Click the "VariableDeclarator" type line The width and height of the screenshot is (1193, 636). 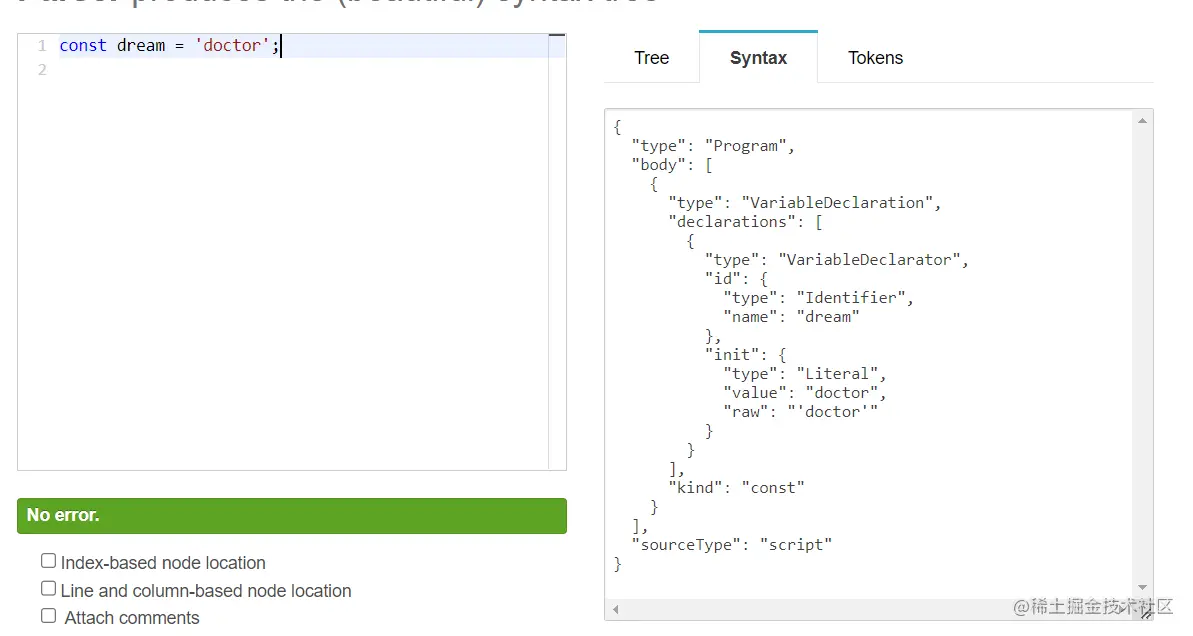point(836,260)
